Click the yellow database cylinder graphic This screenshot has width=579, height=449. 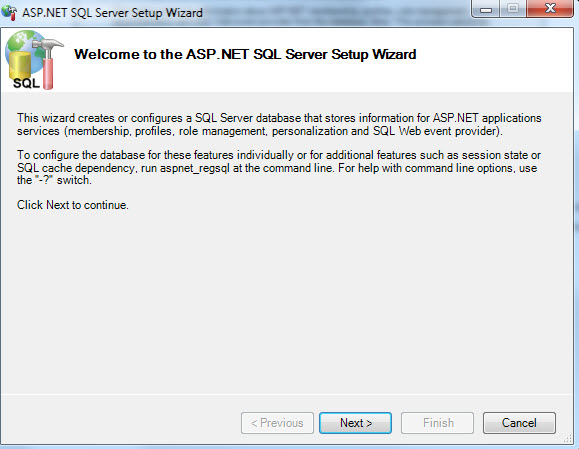20,66
